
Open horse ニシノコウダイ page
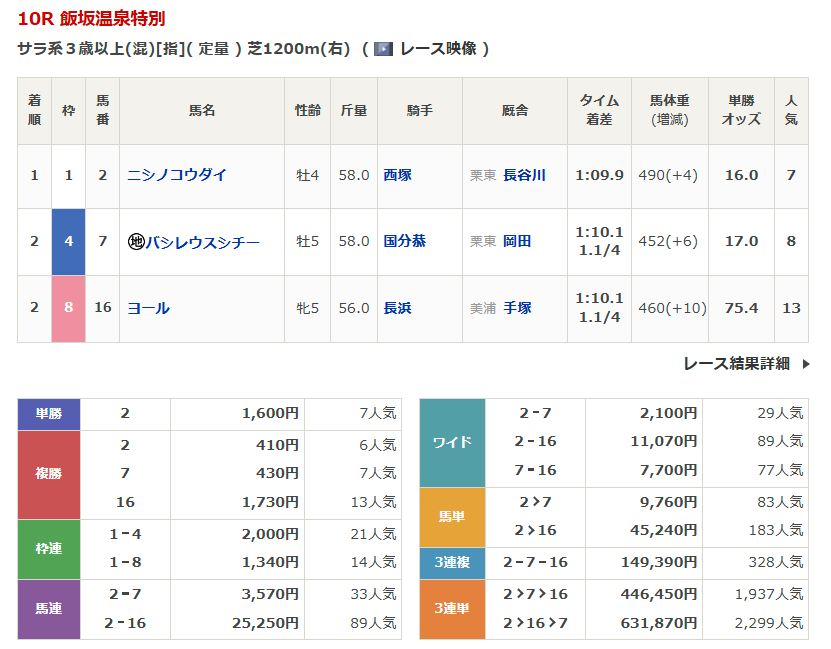(177, 175)
